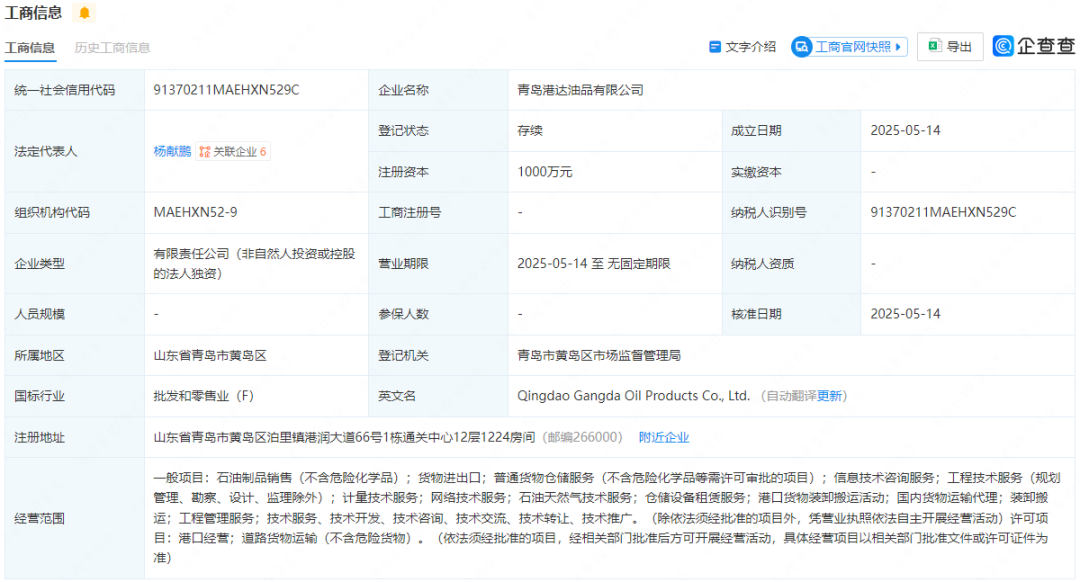Click postal code 邮编266000
This screenshot has width=1080, height=582.
583,437
